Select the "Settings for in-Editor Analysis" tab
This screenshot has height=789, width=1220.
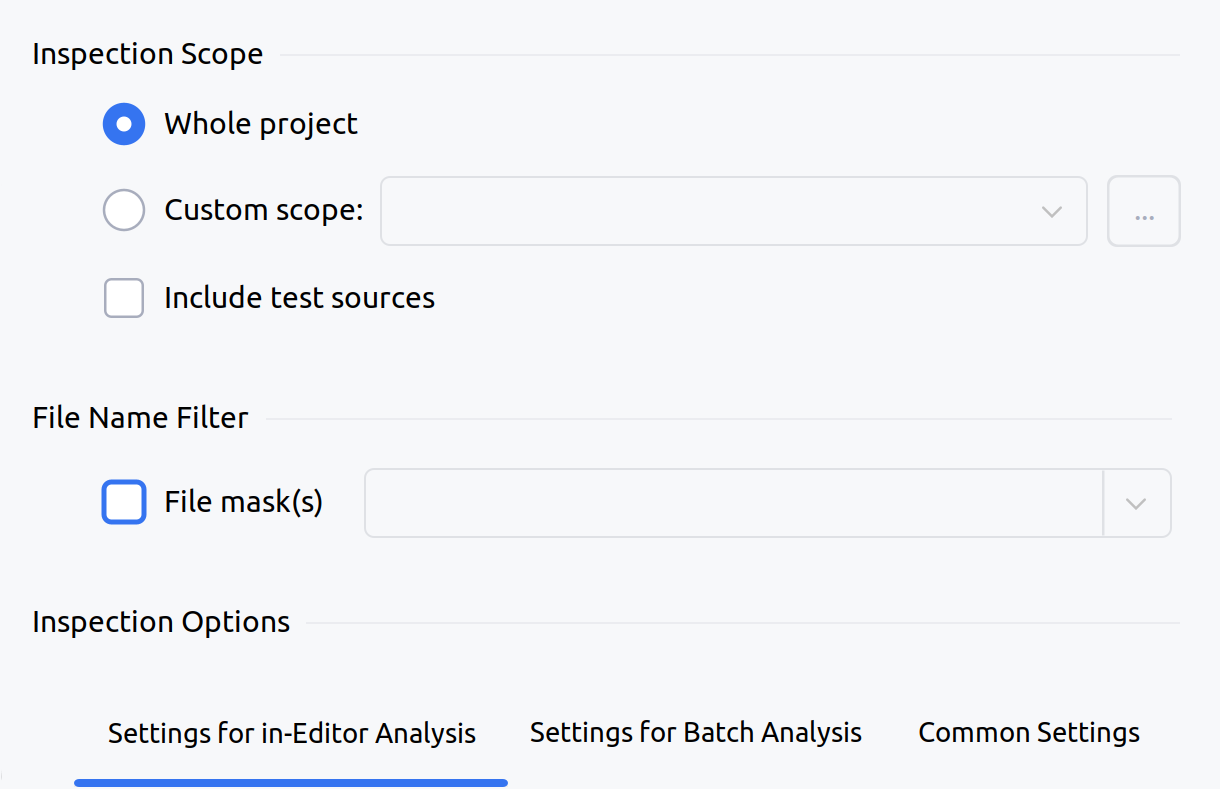pyautogui.click(x=291, y=732)
